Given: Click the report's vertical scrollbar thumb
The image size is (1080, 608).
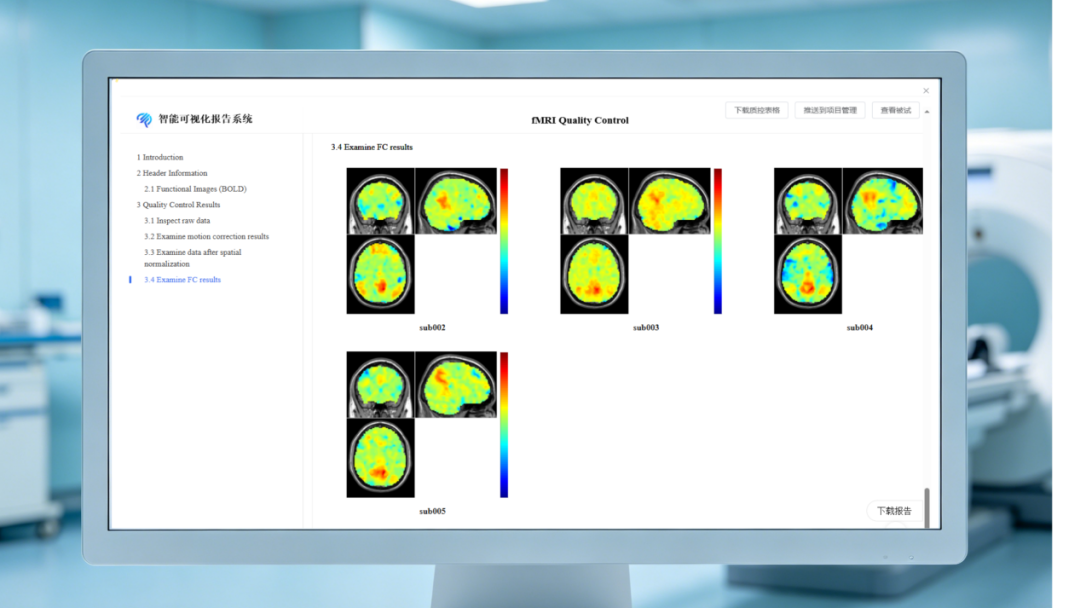Looking at the screenshot, I should click(x=927, y=508).
